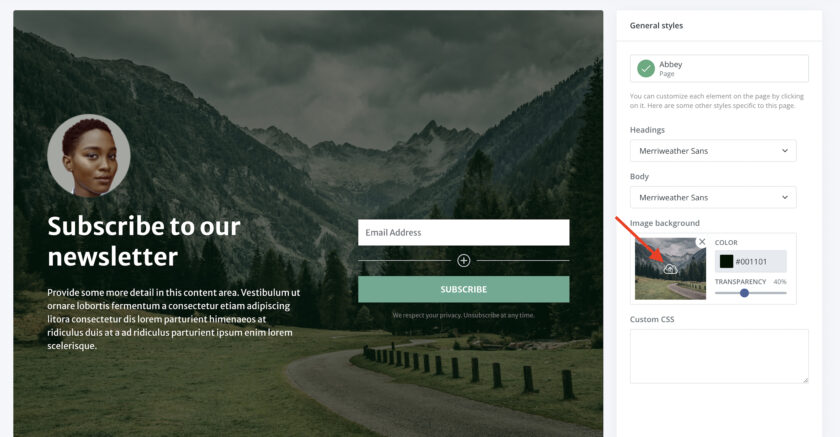Expand the Body font dropdown
This screenshot has height=437, width=840.
coord(713,198)
